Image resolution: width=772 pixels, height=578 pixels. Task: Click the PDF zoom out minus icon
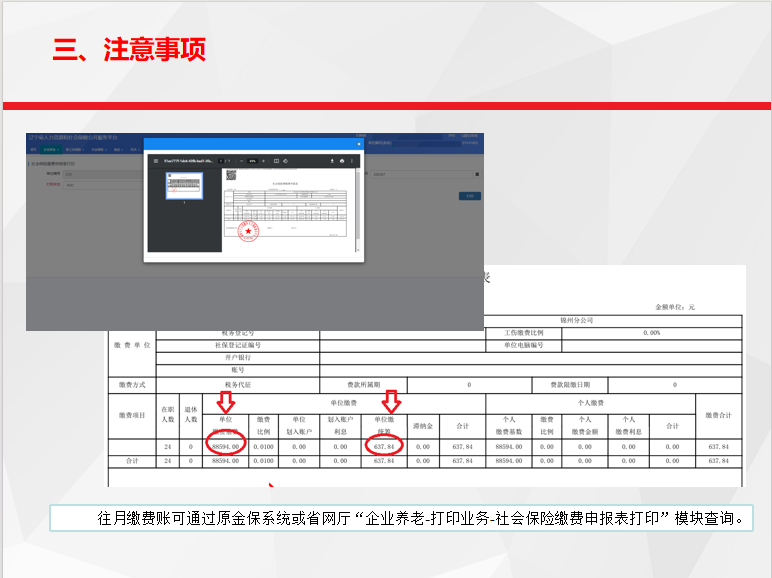pyautogui.click(x=242, y=161)
